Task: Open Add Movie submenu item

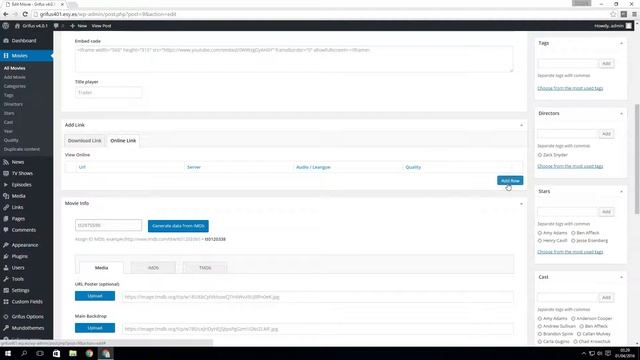Action: (x=15, y=77)
